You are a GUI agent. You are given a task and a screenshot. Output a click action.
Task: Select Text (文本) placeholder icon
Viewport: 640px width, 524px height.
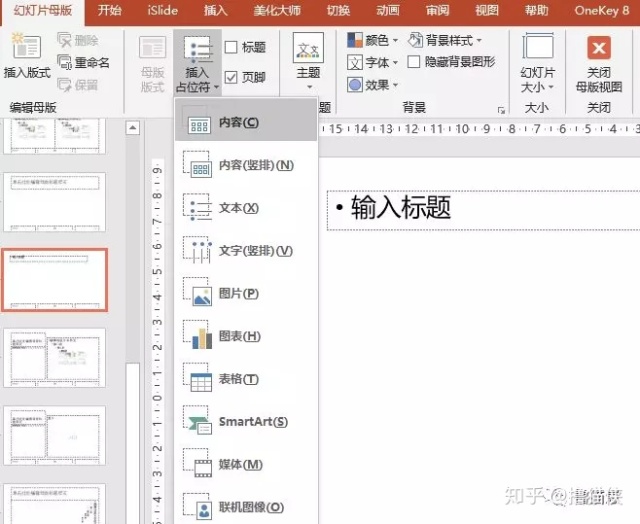(x=197, y=207)
